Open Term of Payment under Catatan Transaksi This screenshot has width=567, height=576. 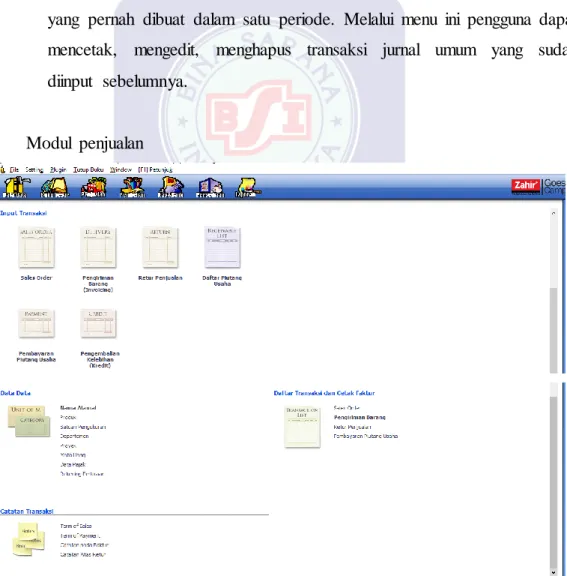pos(80,536)
